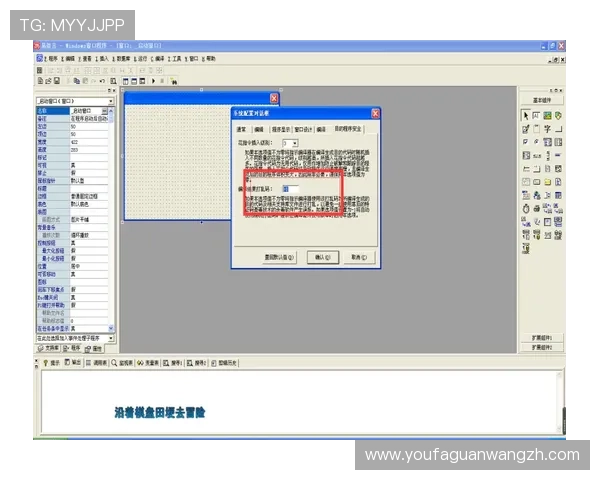
Task: Open the 运行 menu in menu bar
Action: coord(141,59)
